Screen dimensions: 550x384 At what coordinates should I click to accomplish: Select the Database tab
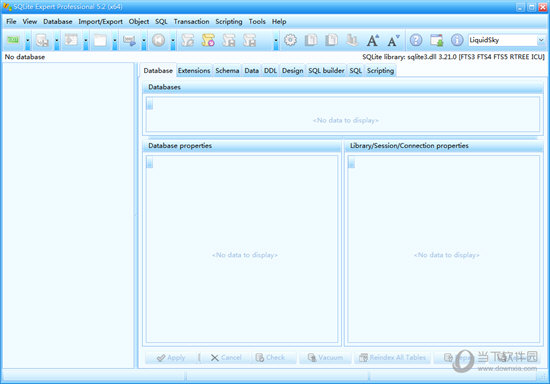click(158, 70)
